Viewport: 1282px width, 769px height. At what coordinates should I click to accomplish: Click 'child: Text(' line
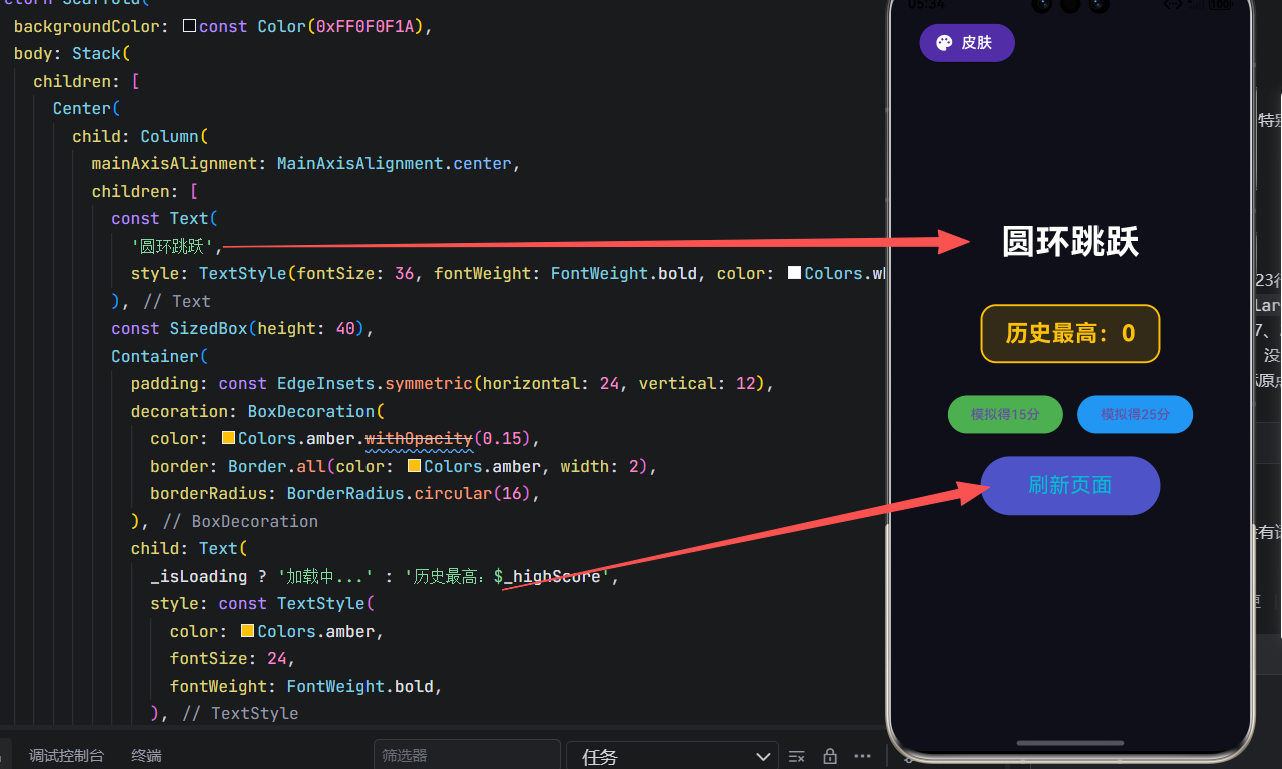[189, 548]
